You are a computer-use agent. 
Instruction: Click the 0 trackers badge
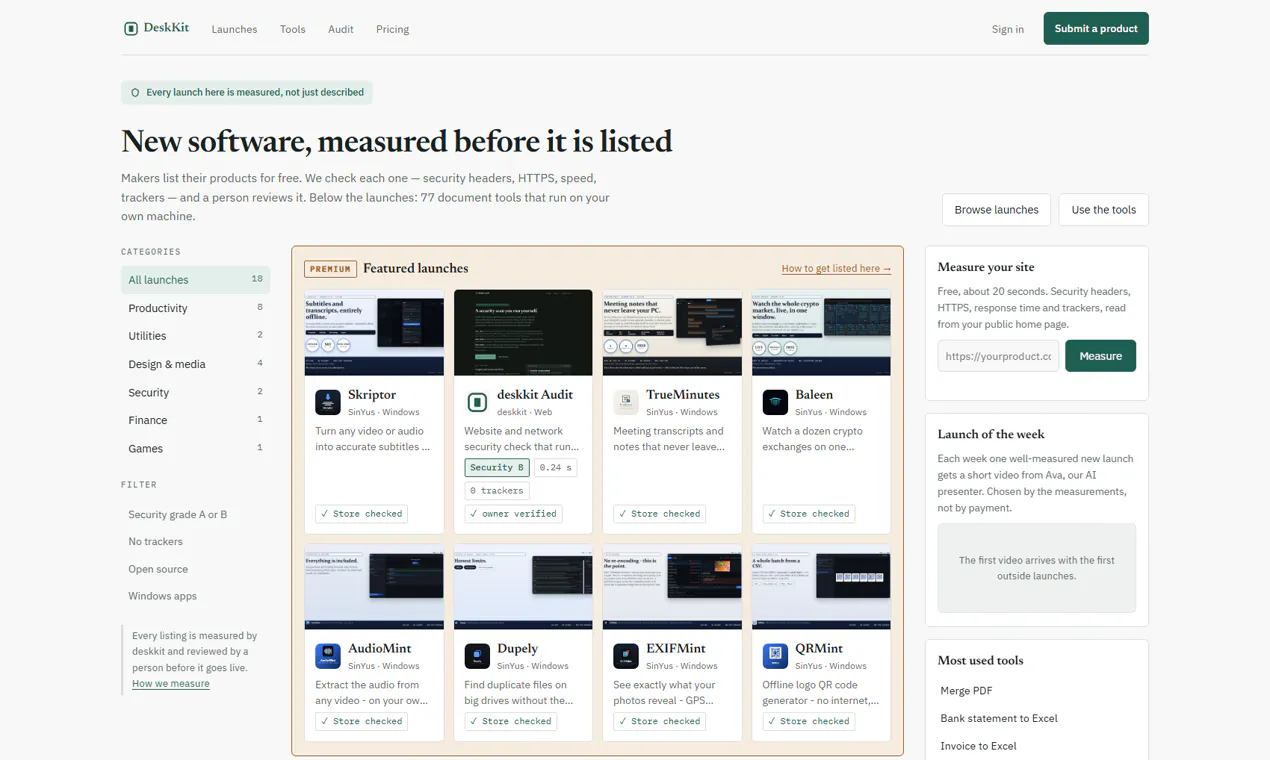(497, 491)
